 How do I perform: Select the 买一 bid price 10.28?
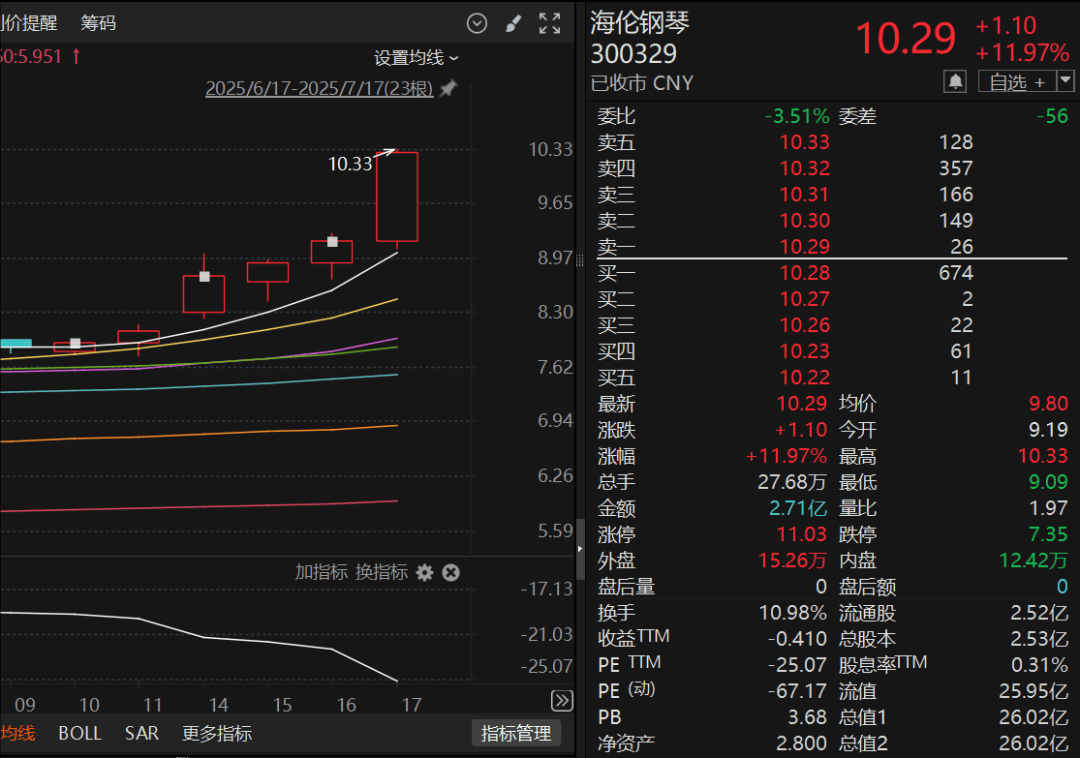[804, 273]
